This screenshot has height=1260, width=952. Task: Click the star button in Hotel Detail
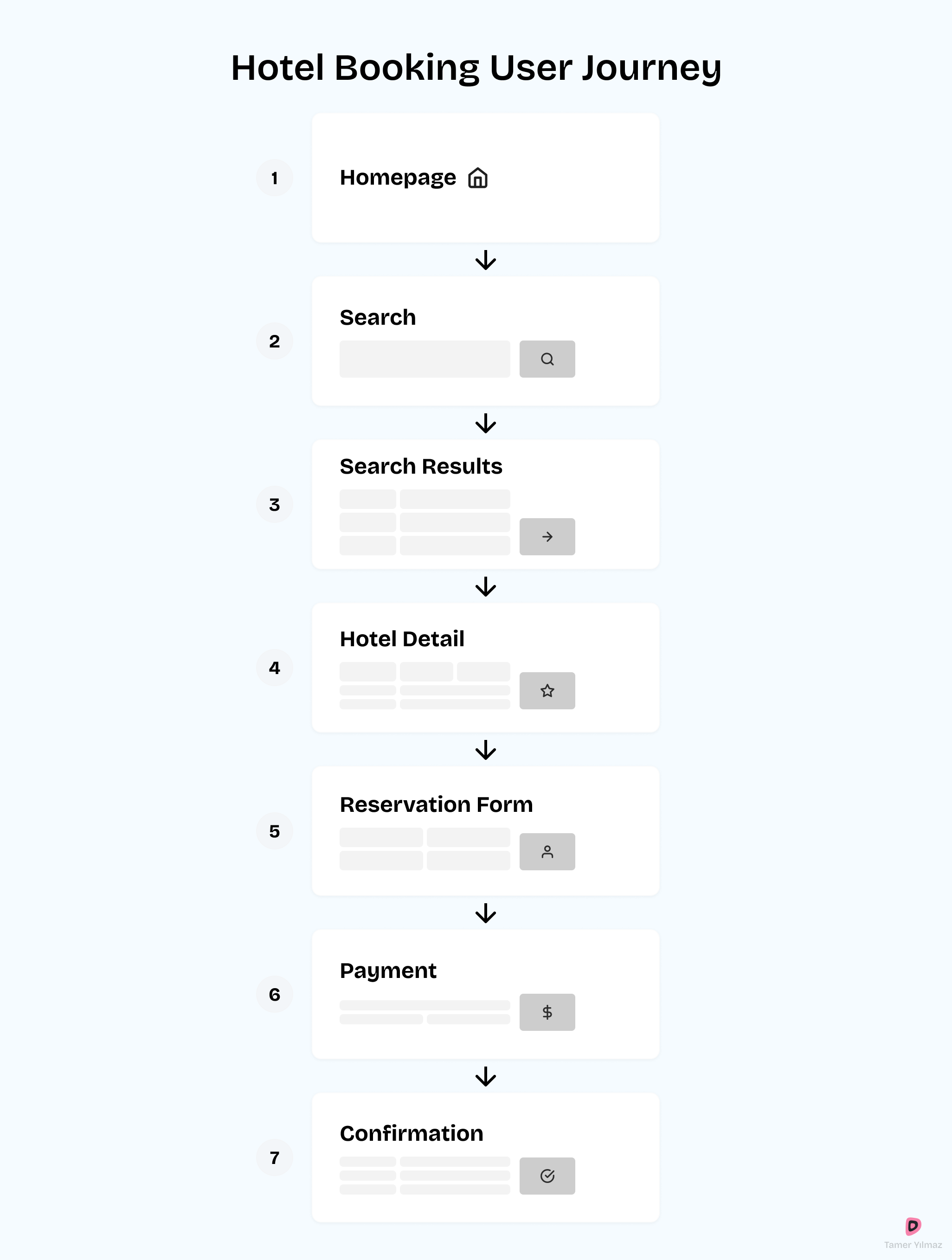click(x=547, y=690)
